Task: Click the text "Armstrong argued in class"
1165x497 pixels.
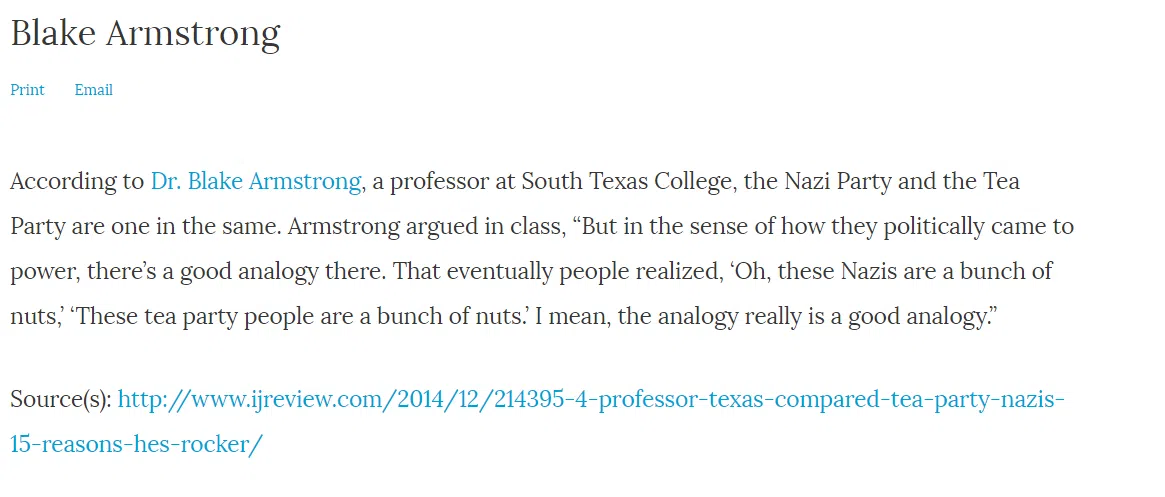Action: tap(424, 227)
